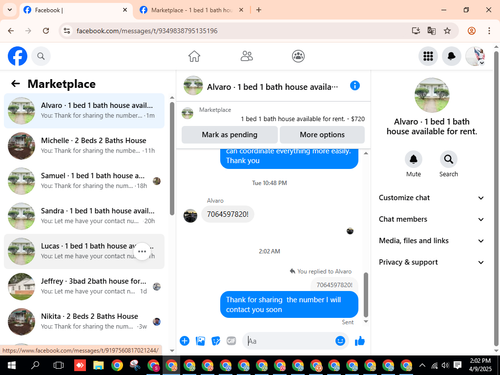Open the Facebook menu grid icon
This screenshot has width=500, height=375.
point(428,56)
